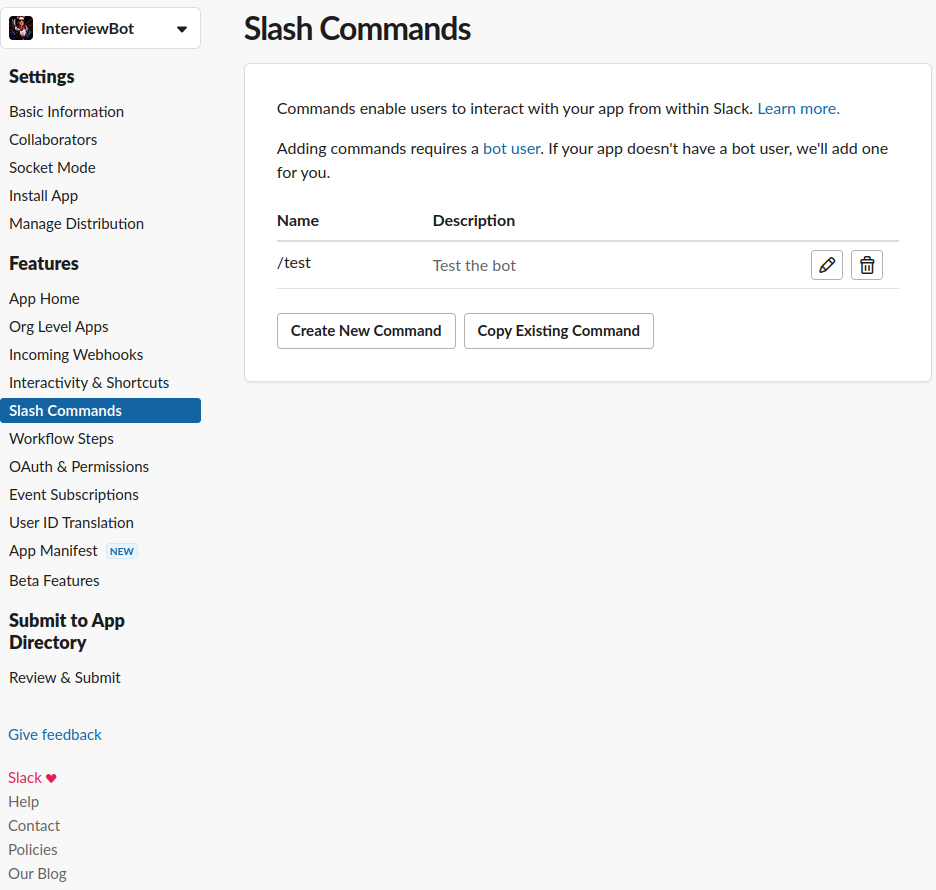
Task: Select User ID Translation
Action: (x=71, y=523)
